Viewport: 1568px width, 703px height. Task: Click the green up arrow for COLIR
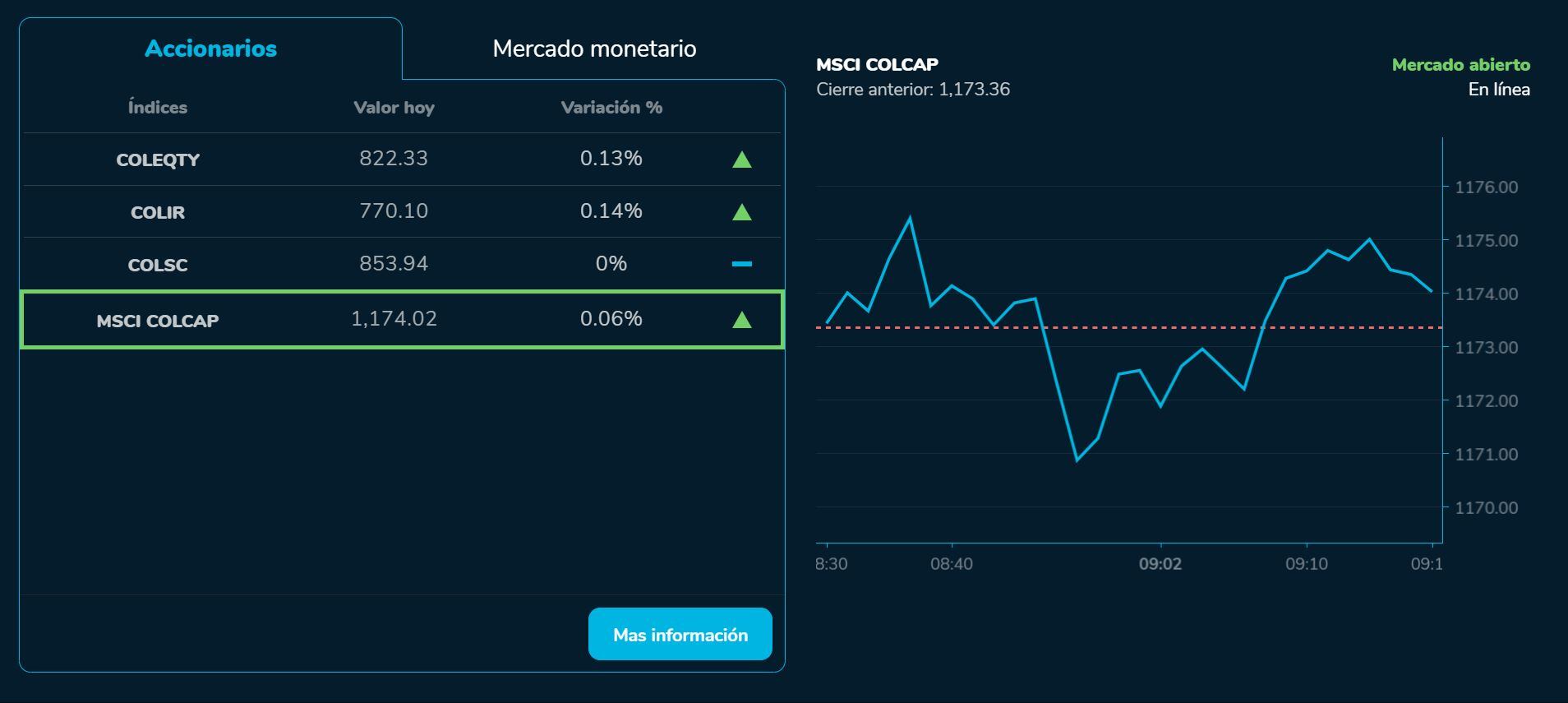click(741, 212)
